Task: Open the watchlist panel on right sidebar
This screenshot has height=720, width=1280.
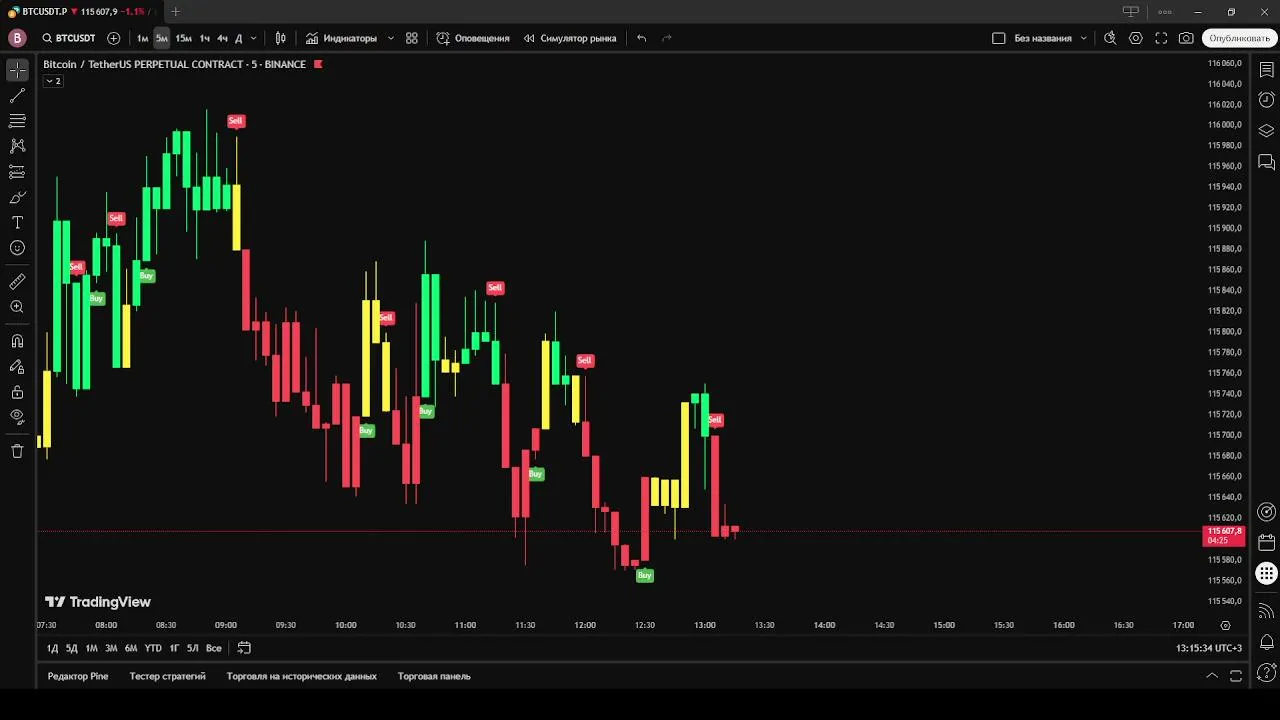Action: pyautogui.click(x=1266, y=70)
